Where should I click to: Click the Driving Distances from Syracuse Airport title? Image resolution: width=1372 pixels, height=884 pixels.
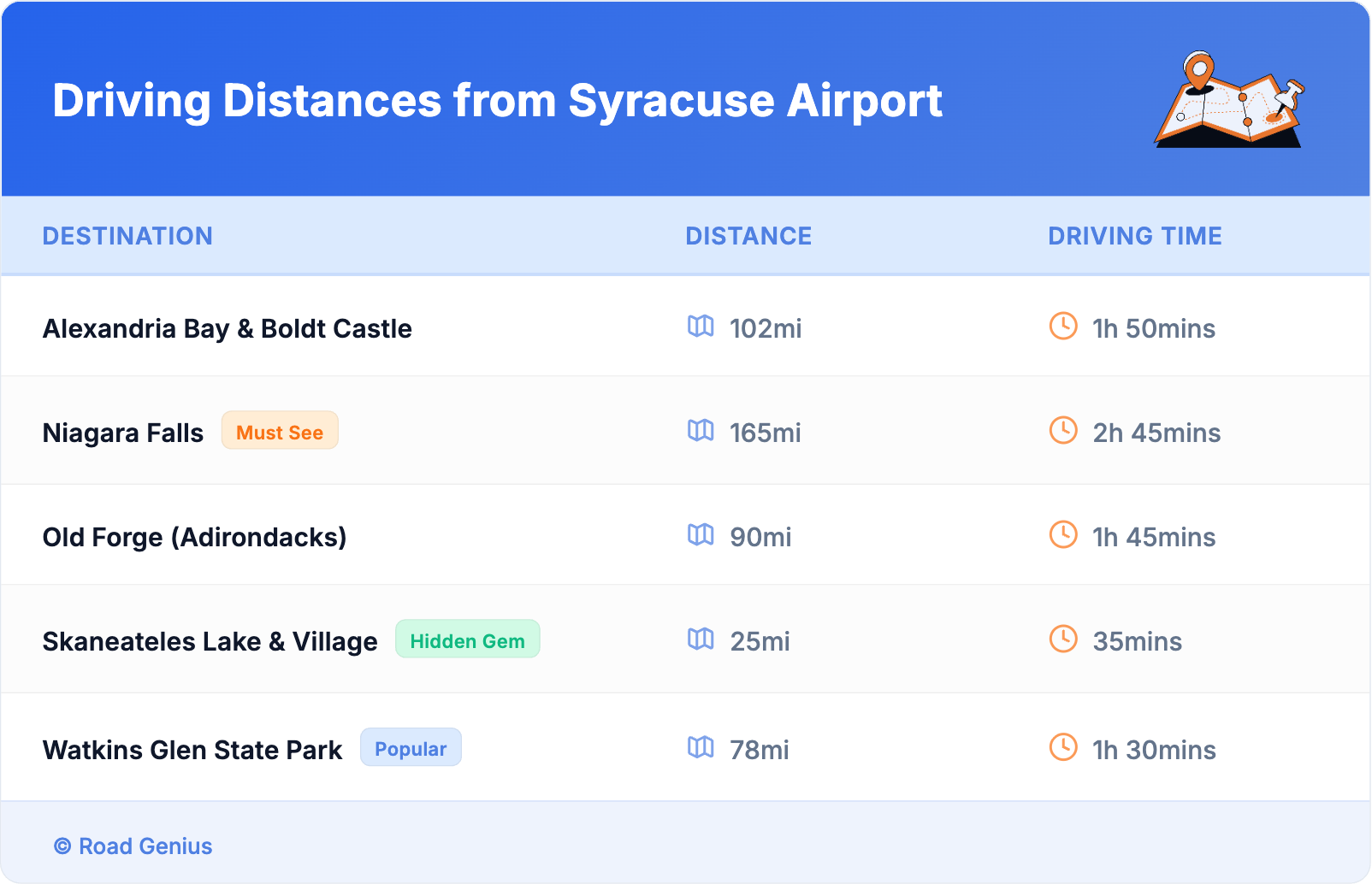coord(497,101)
